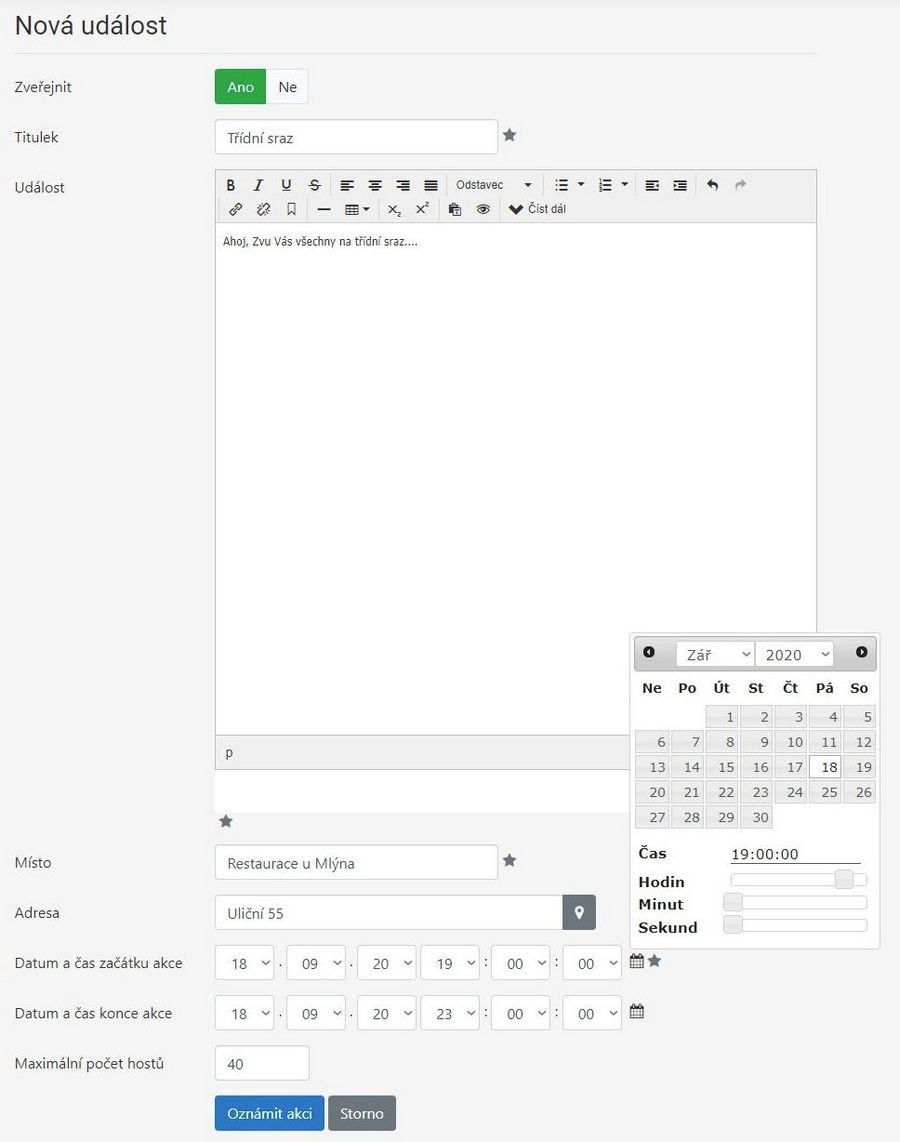900x1142 pixels.
Task: Open the Odstavec paragraph format dropdown
Action: pyautogui.click(x=494, y=185)
